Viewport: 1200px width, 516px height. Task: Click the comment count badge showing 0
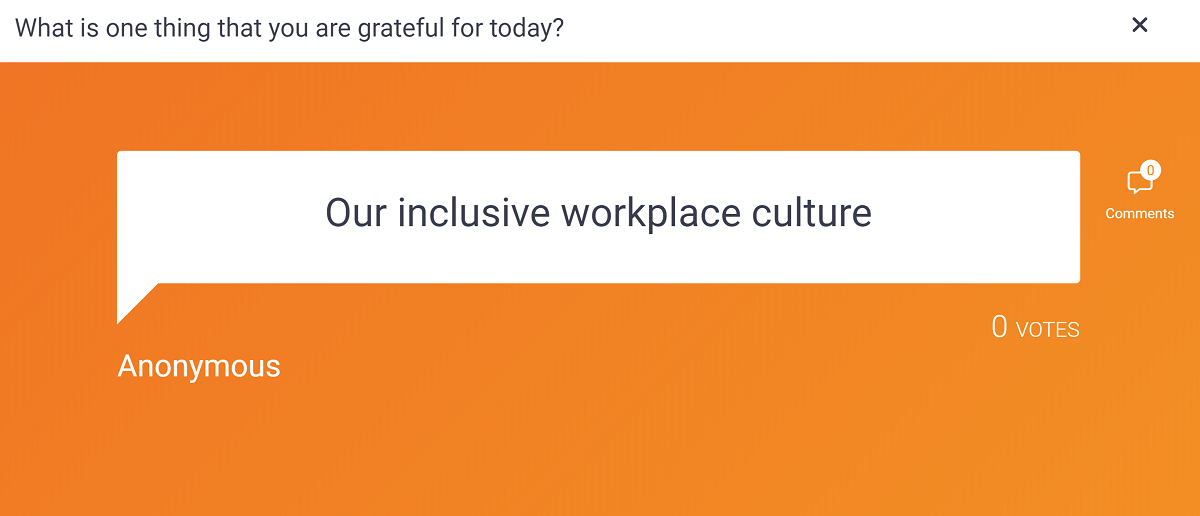pos(1150,171)
